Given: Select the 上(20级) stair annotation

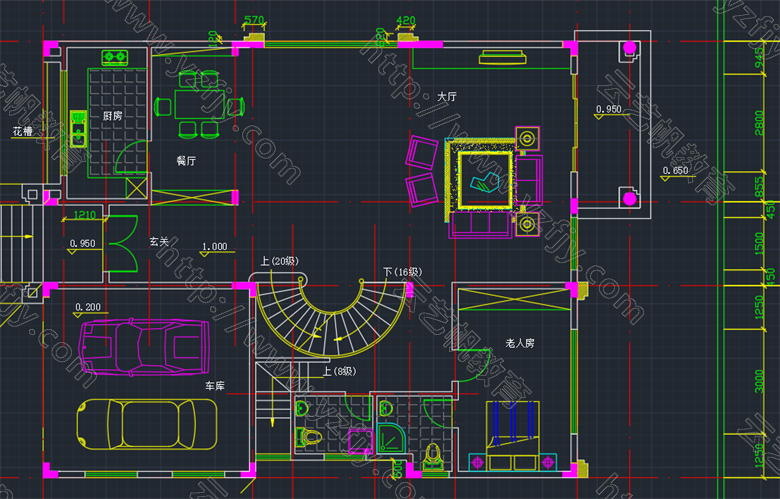Looking at the screenshot, I should point(280,260).
